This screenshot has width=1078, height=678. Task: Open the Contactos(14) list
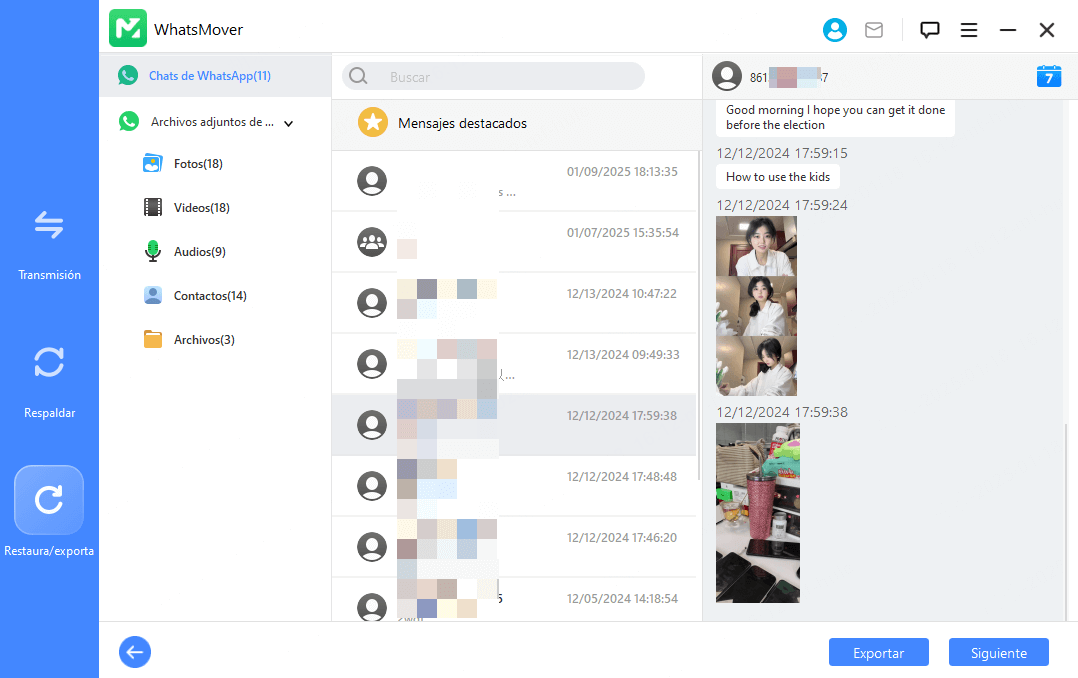click(x=209, y=296)
